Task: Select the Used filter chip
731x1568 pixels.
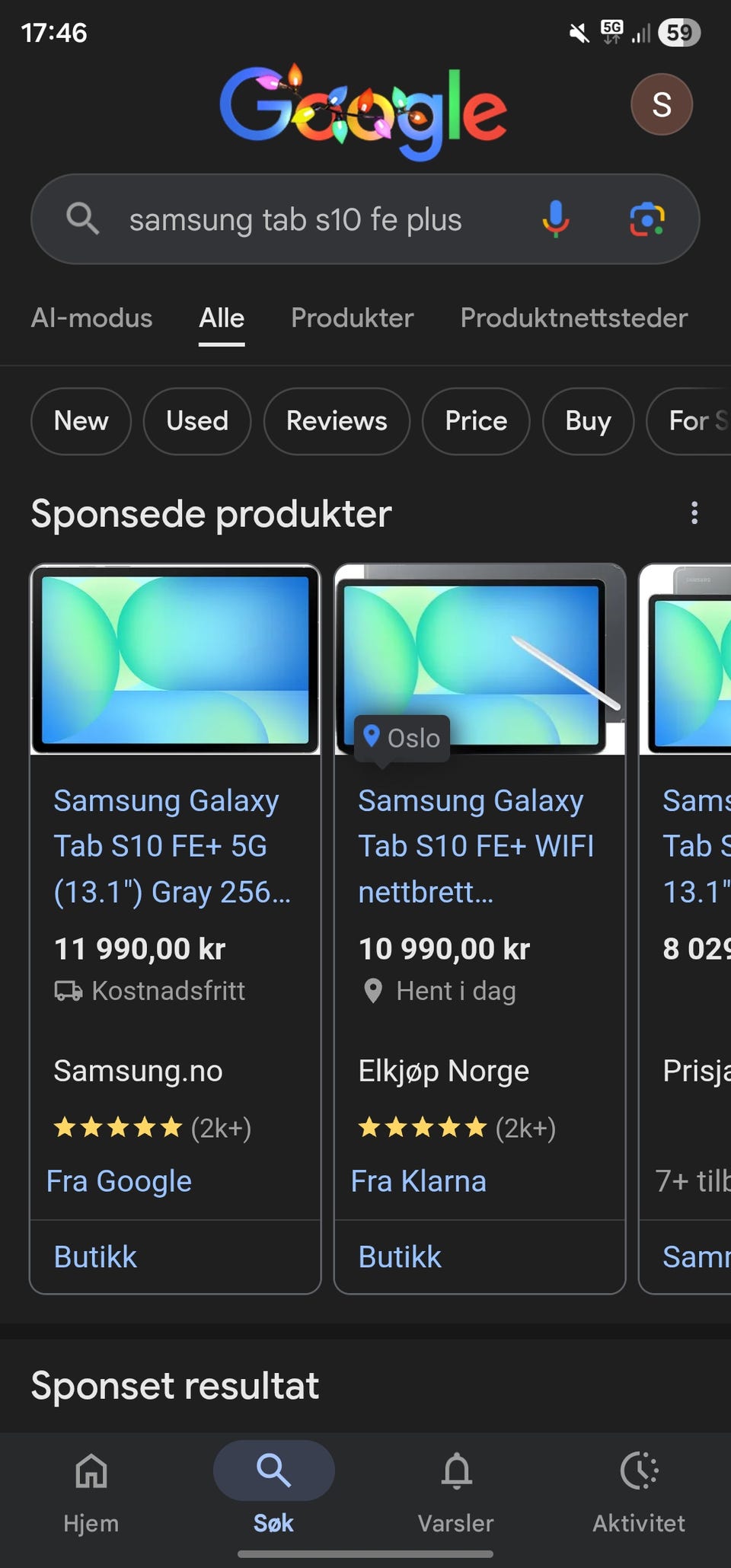Action: [196, 421]
